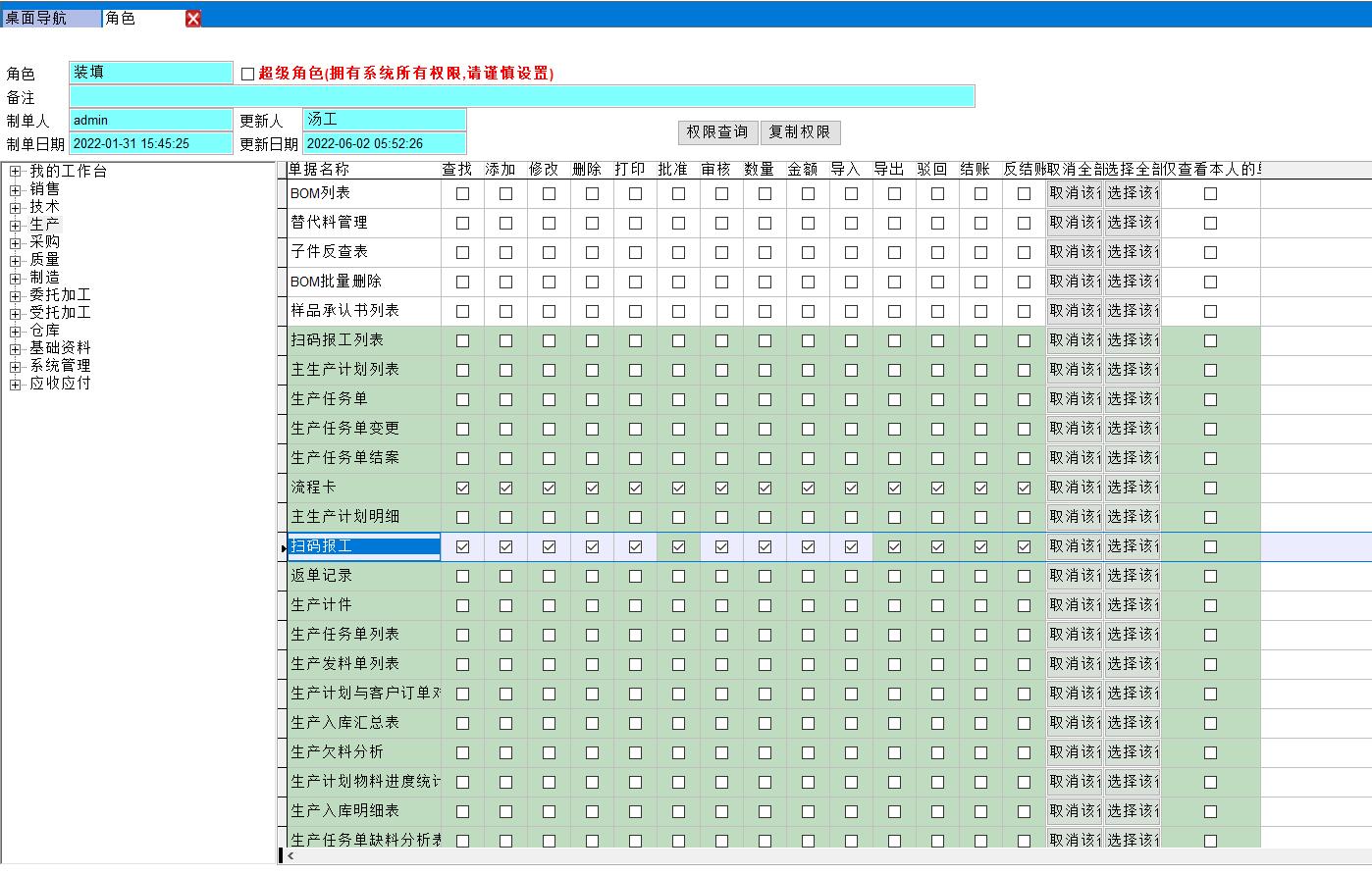Check 查找 permission for BOM列表
1372x875 pixels.
(x=462, y=193)
